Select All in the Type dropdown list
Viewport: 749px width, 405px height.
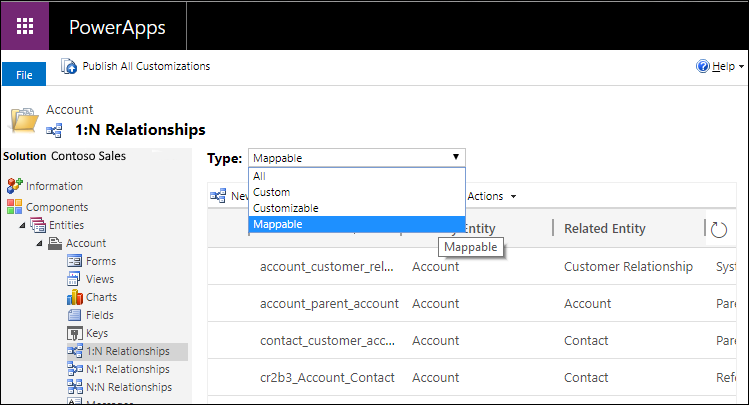tap(260, 176)
